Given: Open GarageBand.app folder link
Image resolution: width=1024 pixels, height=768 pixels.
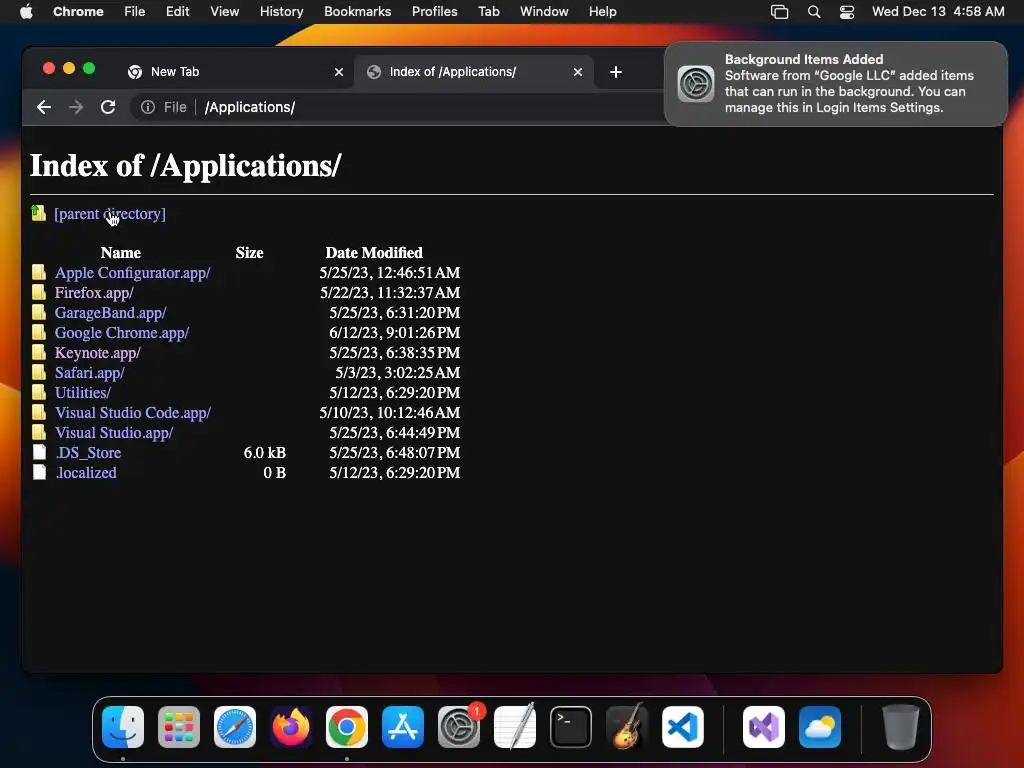Looking at the screenshot, I should [x=110, y=313].
